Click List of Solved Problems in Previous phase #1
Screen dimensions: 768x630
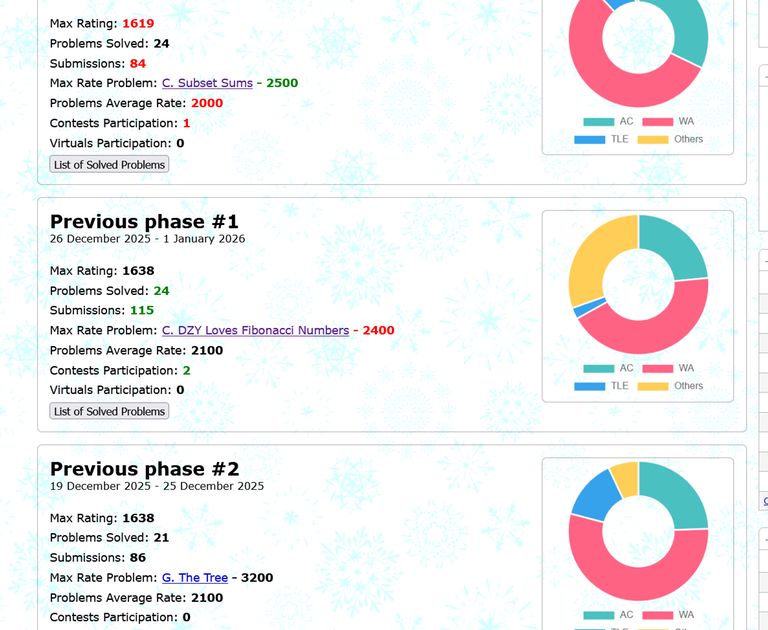[109, 411]
